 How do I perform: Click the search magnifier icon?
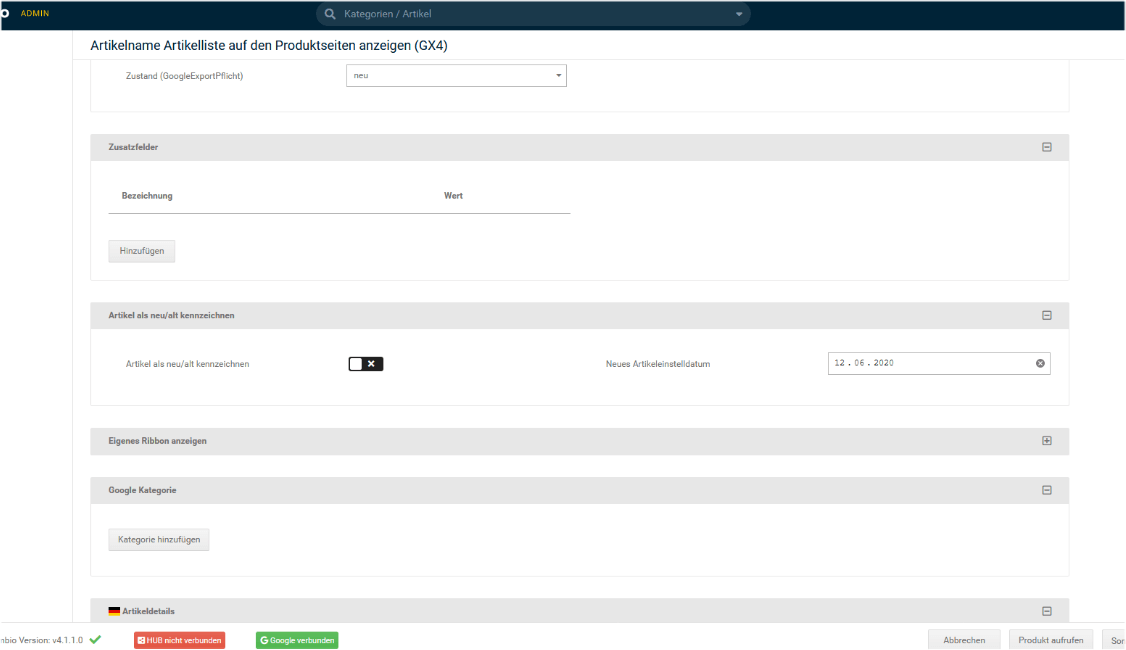[x=330, y=14]
